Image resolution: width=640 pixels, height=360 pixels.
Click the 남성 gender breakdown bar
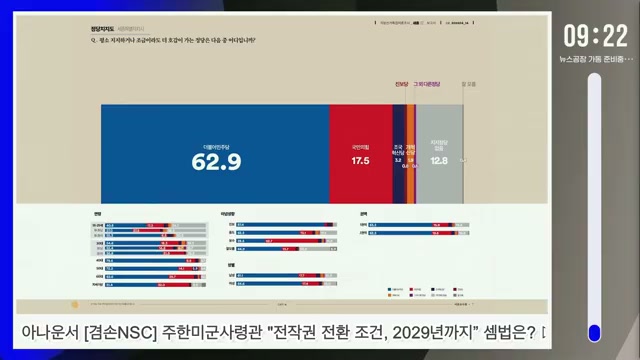point(287,276)
